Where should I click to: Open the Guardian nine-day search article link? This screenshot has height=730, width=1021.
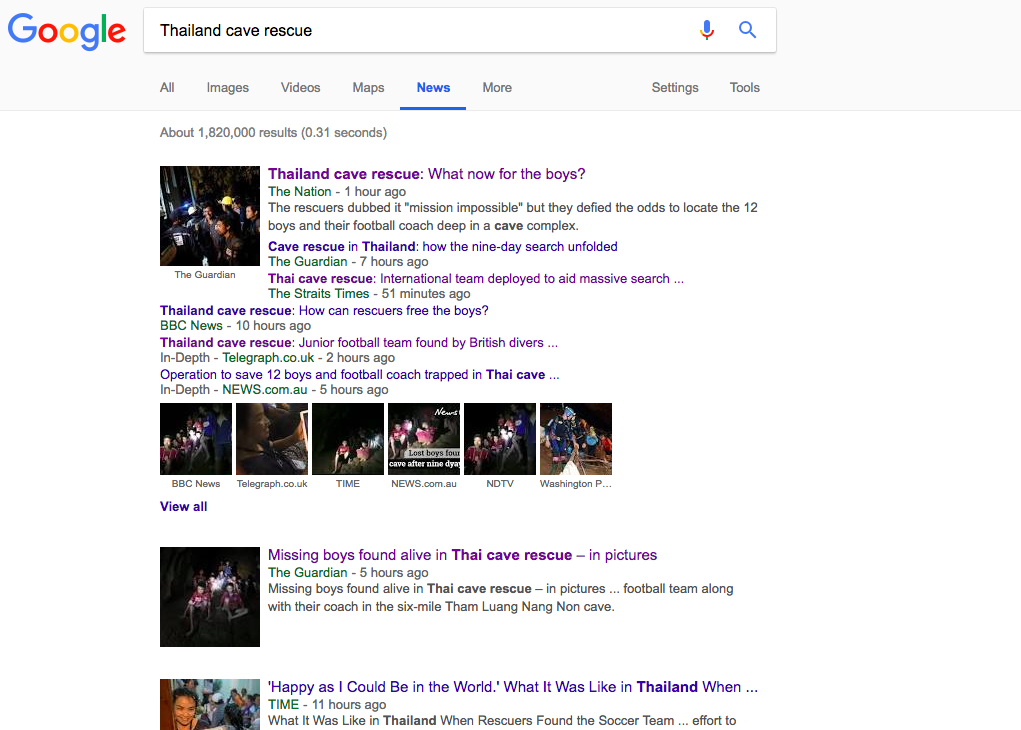pos(443,246)
